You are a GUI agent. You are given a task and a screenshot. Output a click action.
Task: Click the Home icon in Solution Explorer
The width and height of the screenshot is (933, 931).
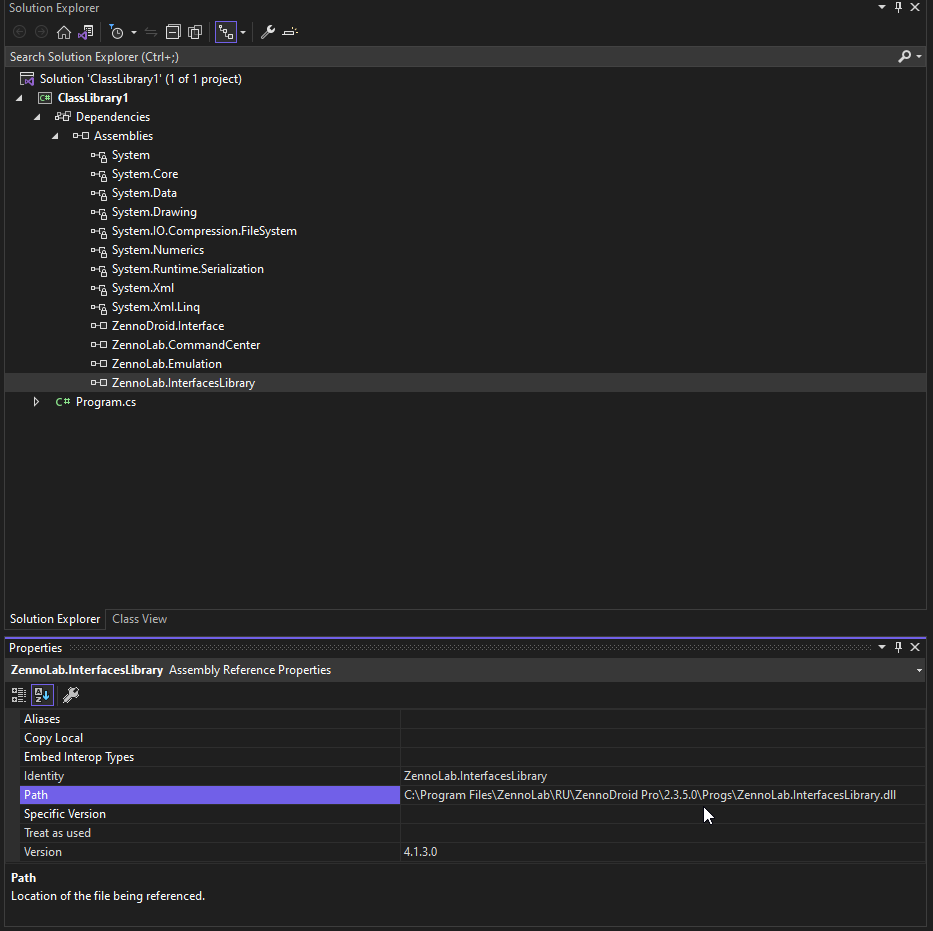pos(64,32)
